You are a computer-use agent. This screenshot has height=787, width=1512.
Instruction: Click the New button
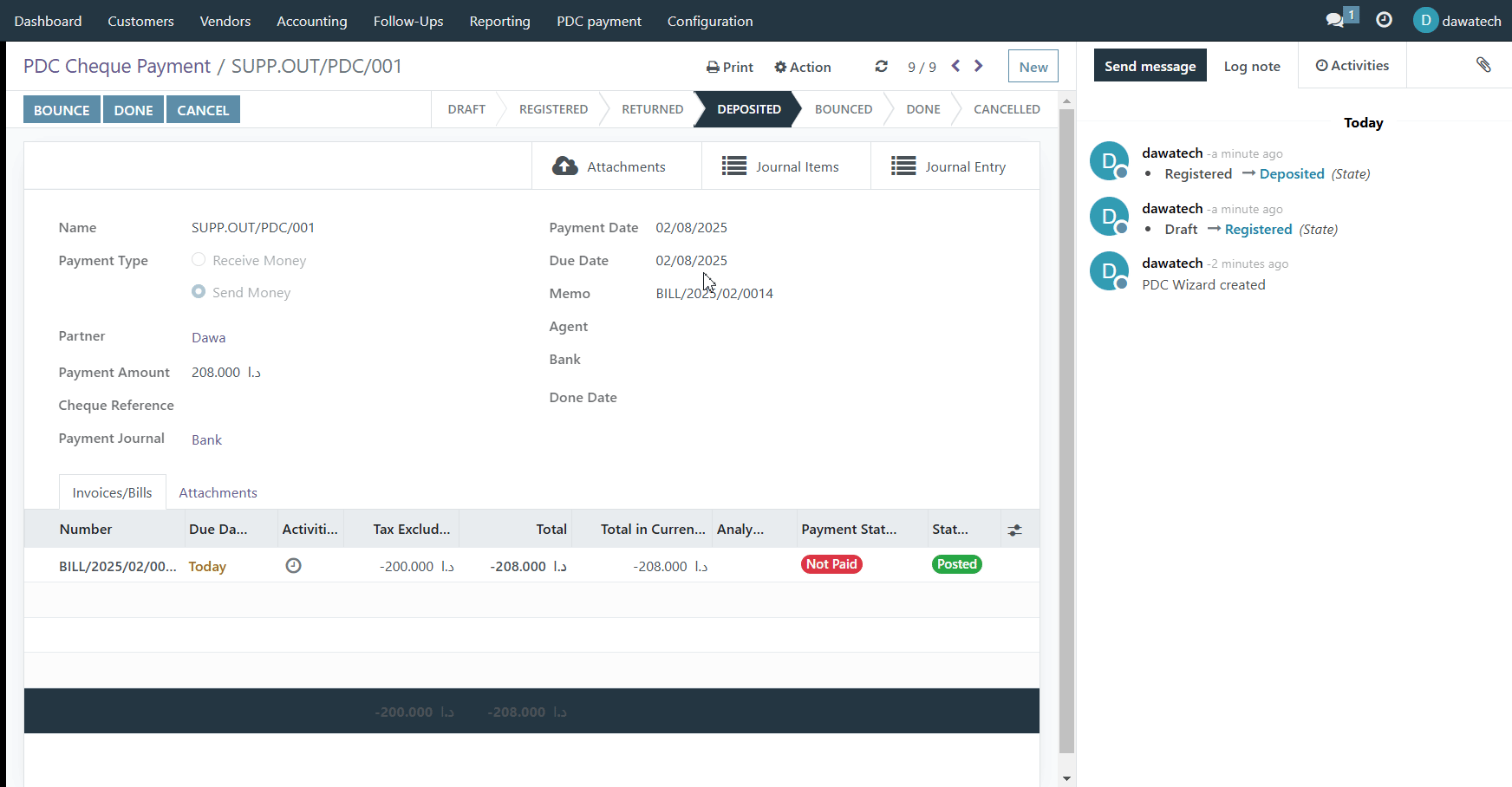[x=1033, y=67]
